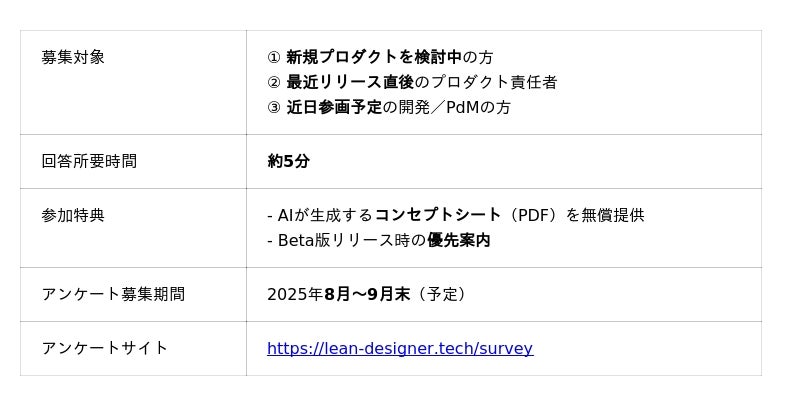Click the bold text 近日参画予定

(x=334, y=107)
